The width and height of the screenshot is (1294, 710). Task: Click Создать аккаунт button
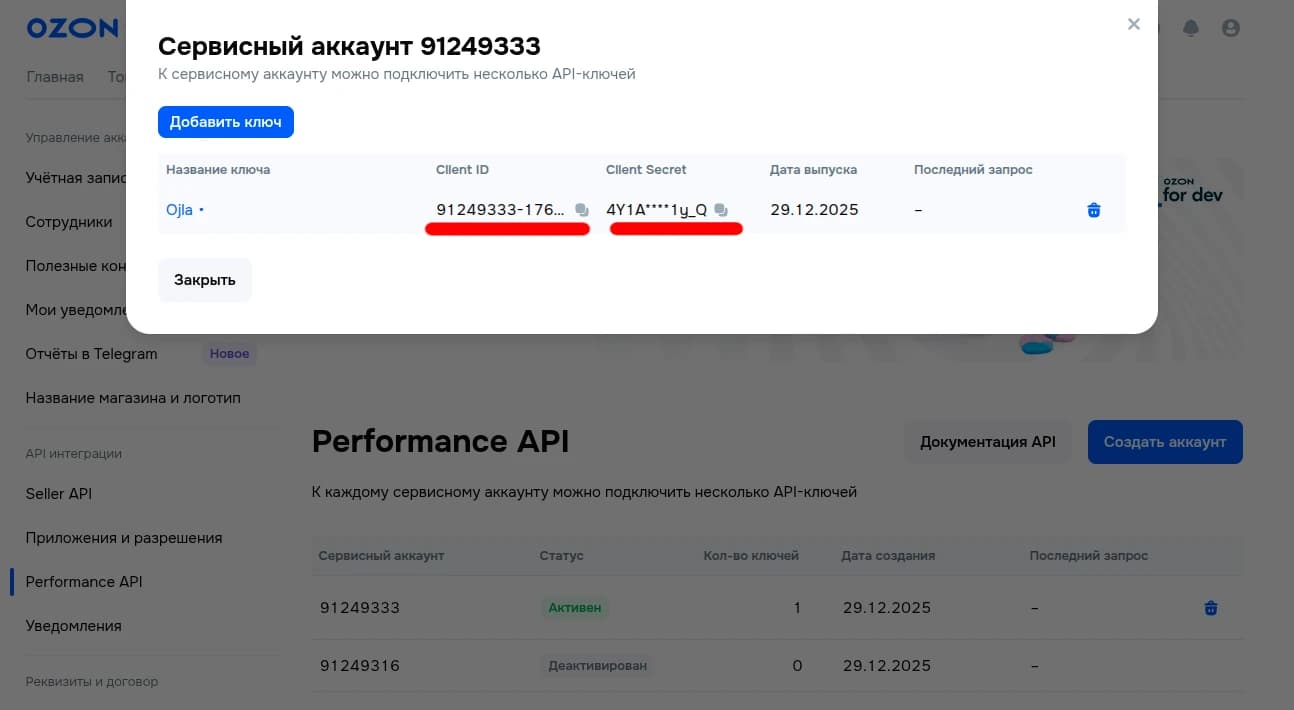click(x=1164, y=442)
